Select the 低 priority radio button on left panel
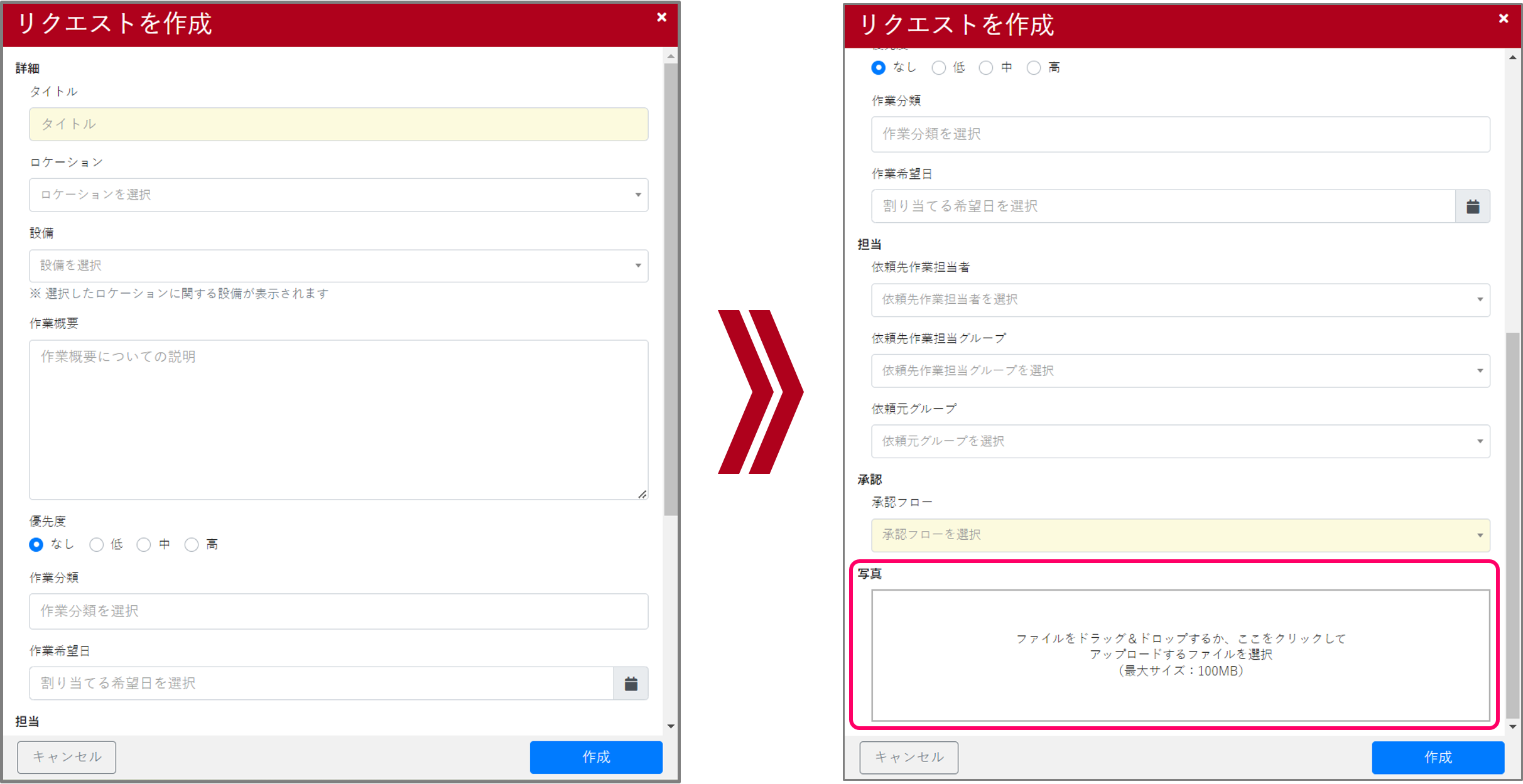1523x784 pixels. [x=96, y=544]
